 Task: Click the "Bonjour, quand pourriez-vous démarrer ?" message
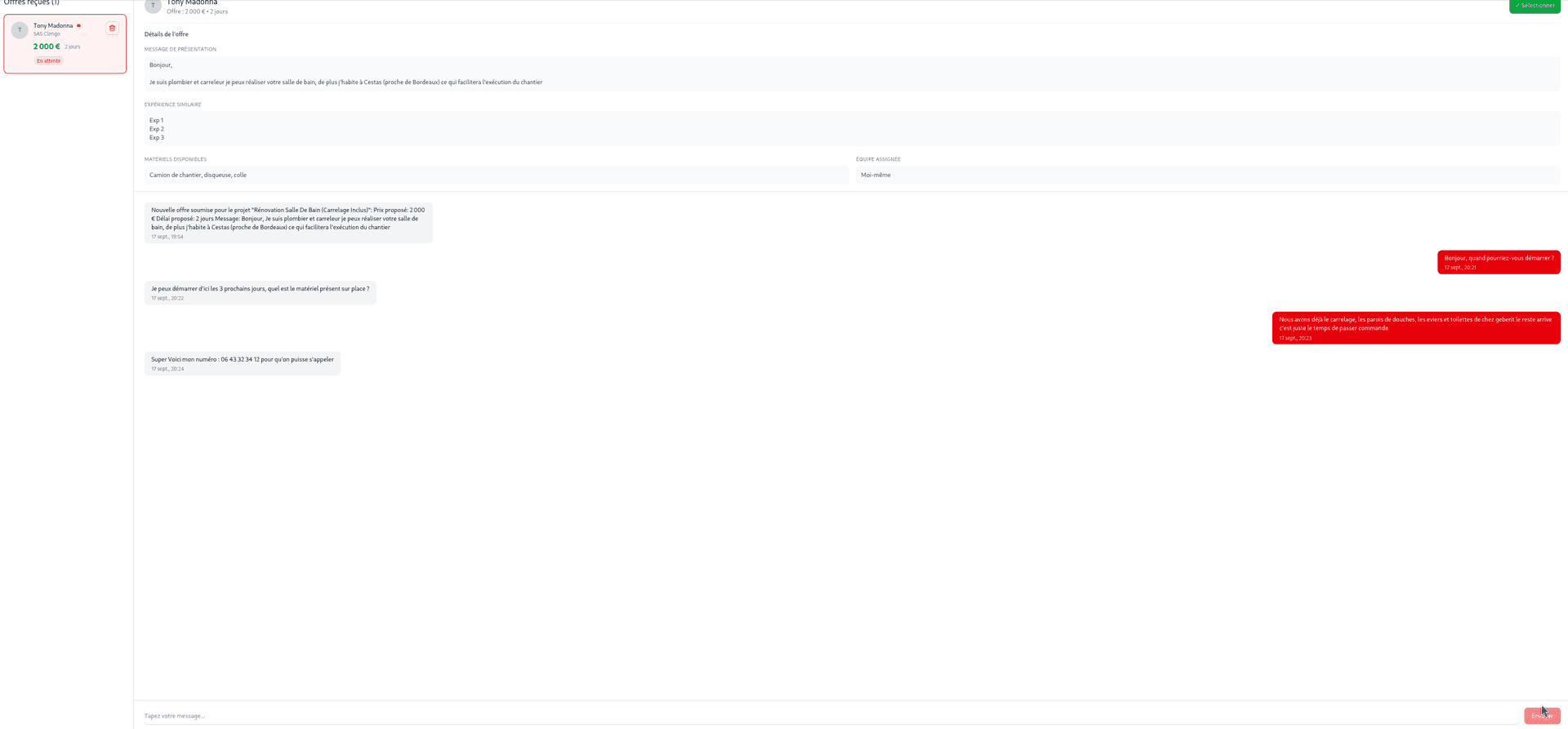coord(1498,262)
